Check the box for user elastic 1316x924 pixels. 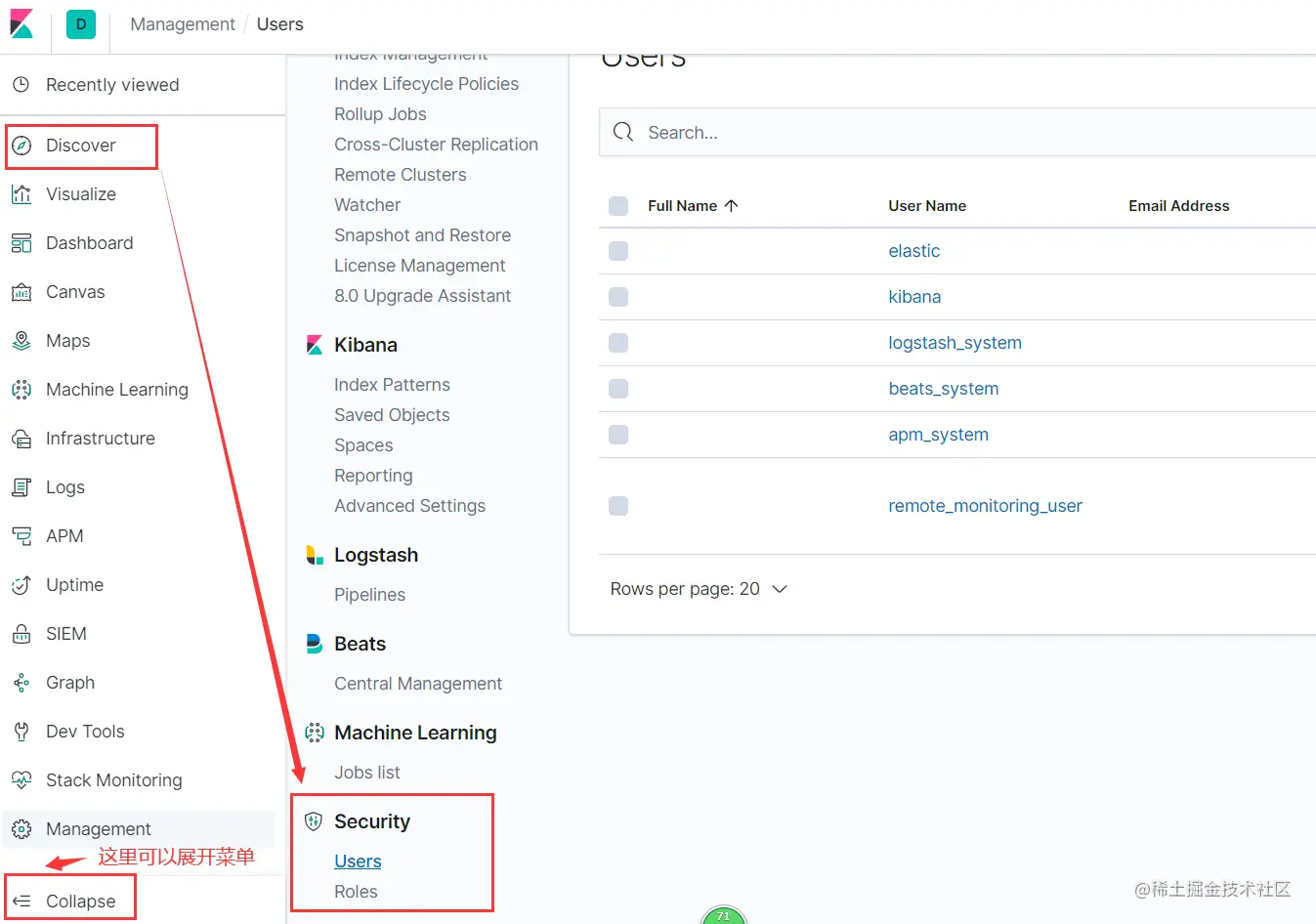pos(618,251)
